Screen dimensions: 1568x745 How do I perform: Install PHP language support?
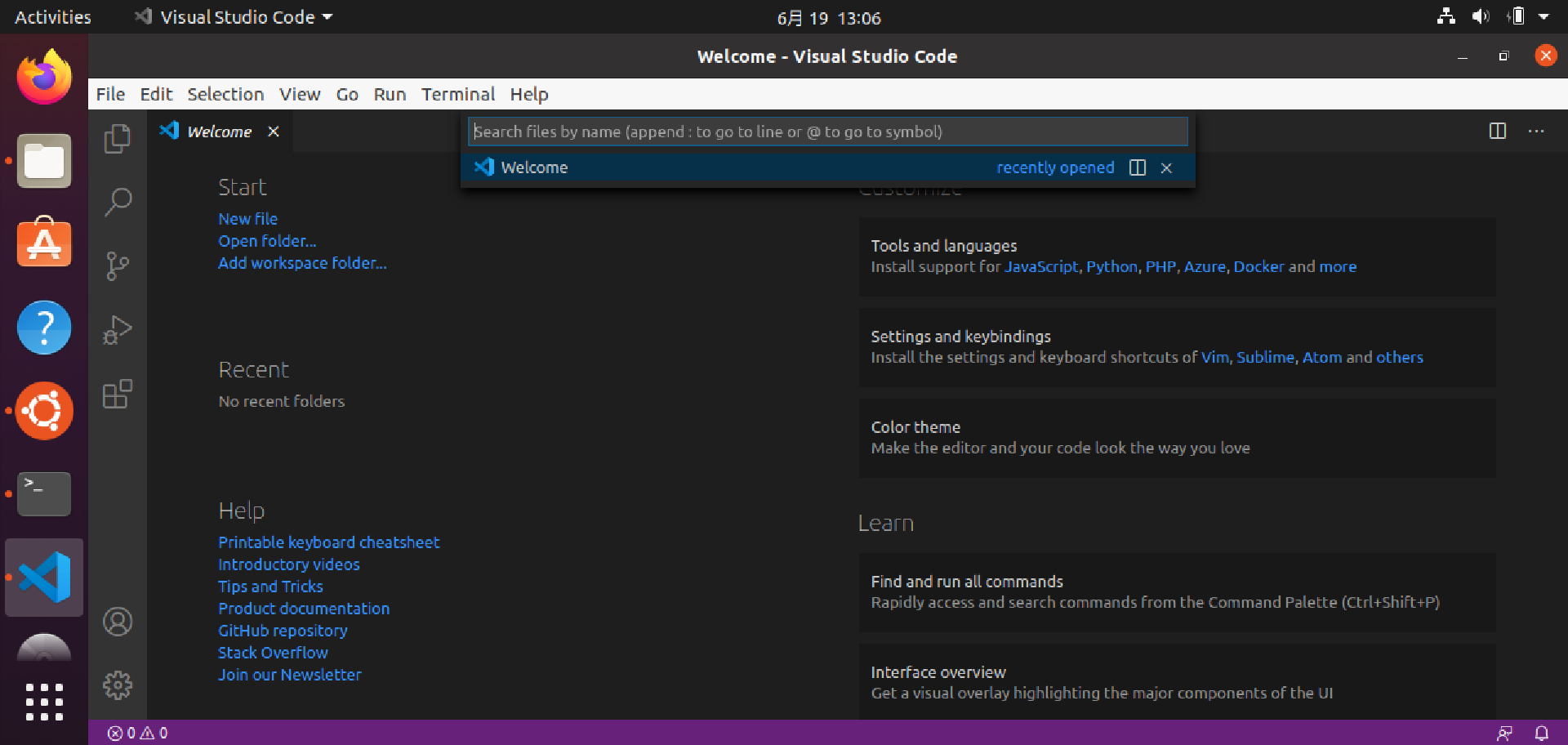1160,267
